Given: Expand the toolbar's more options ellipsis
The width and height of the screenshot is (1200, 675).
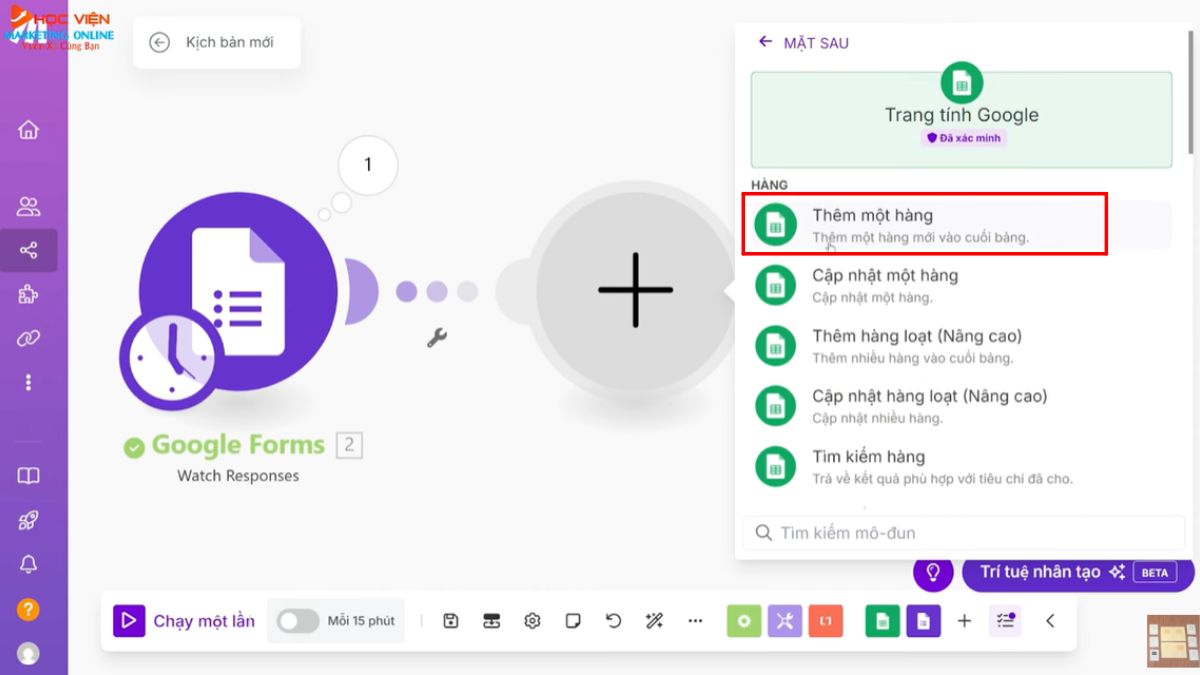Looking at the screenshot, I should tap(696, 621).
